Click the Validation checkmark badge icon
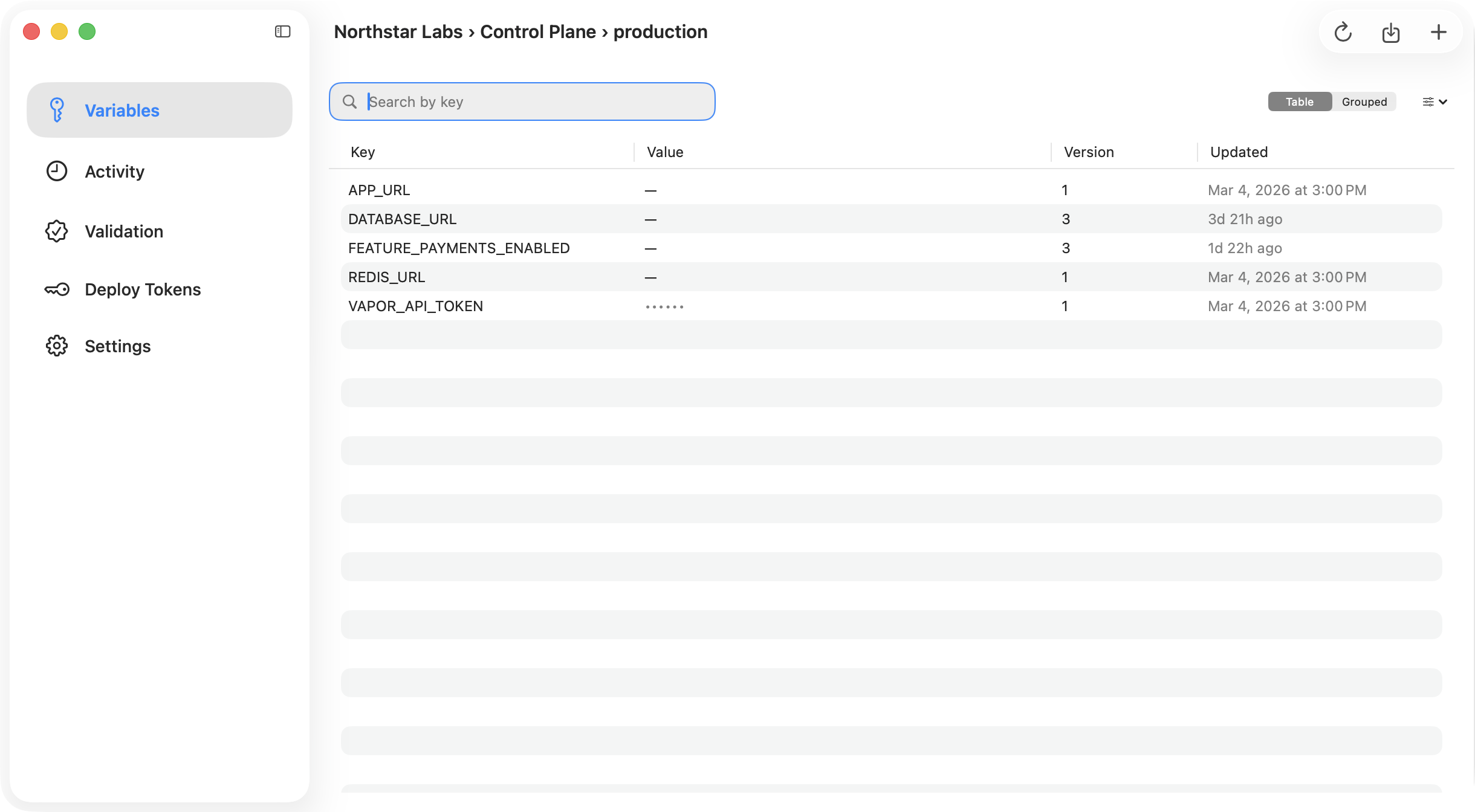 pos(56,231)
